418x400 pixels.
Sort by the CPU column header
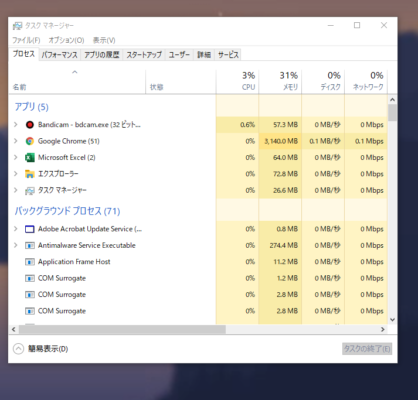(x=237, y=82)
